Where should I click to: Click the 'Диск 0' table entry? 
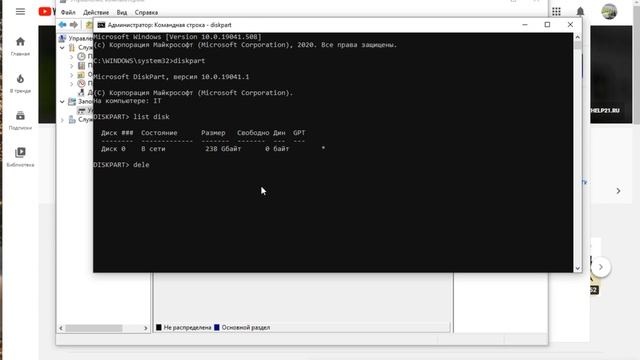click(113, 149)
